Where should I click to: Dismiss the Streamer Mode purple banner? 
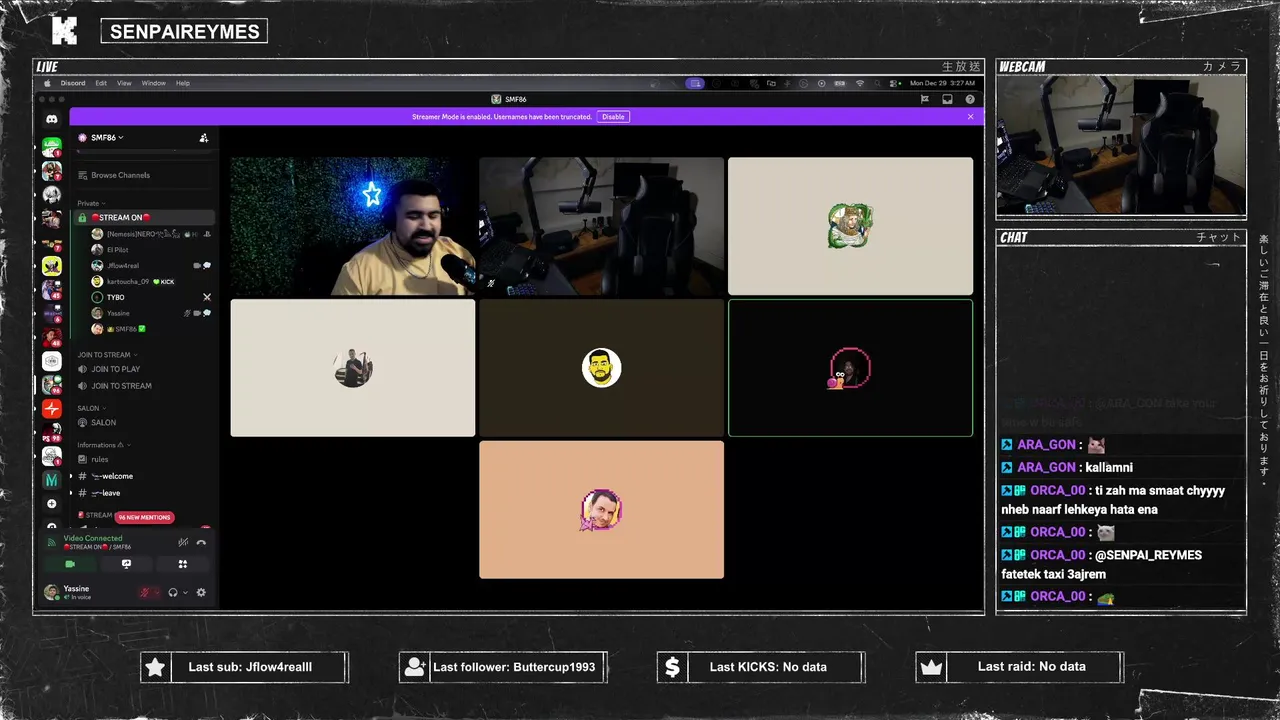pos(970,117)
